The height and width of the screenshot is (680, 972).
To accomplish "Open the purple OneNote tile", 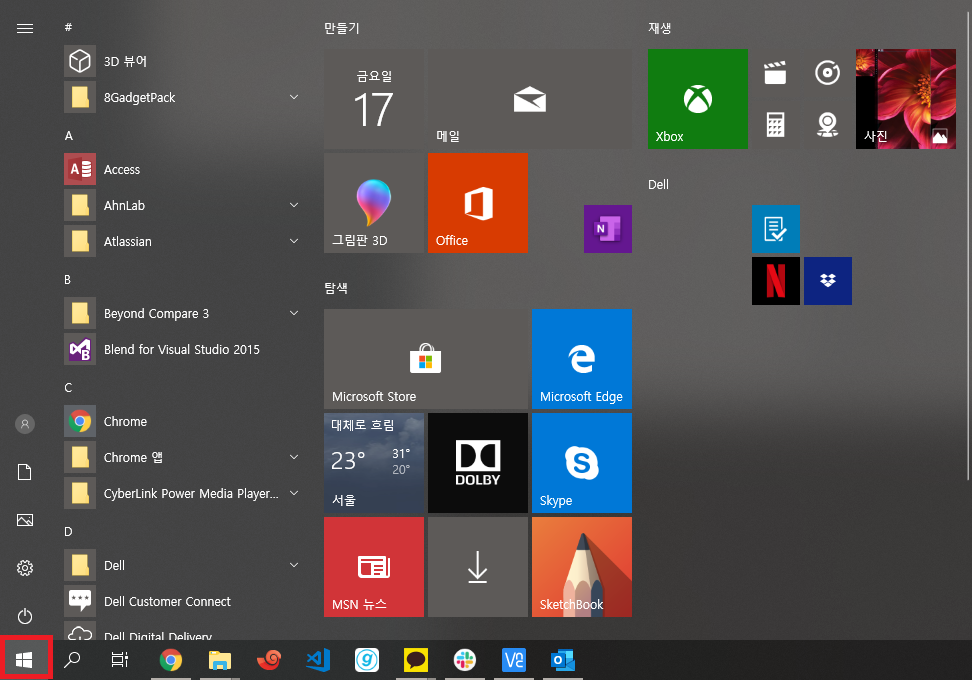I will click(x=608, y=229).
